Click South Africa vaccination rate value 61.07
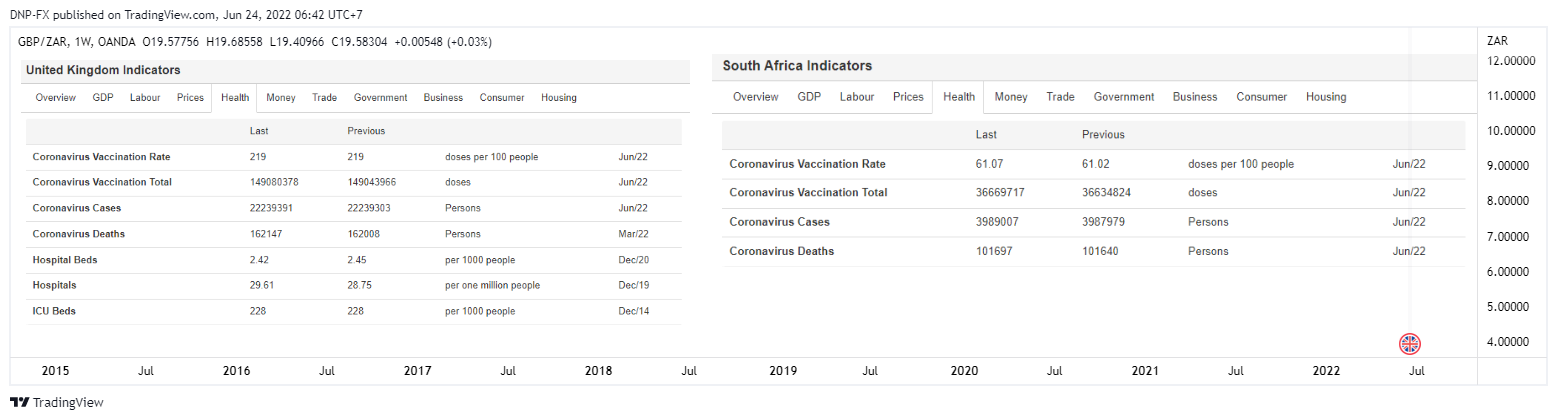Viewport: 1557px width, 420px height. [x=990, y=164]
